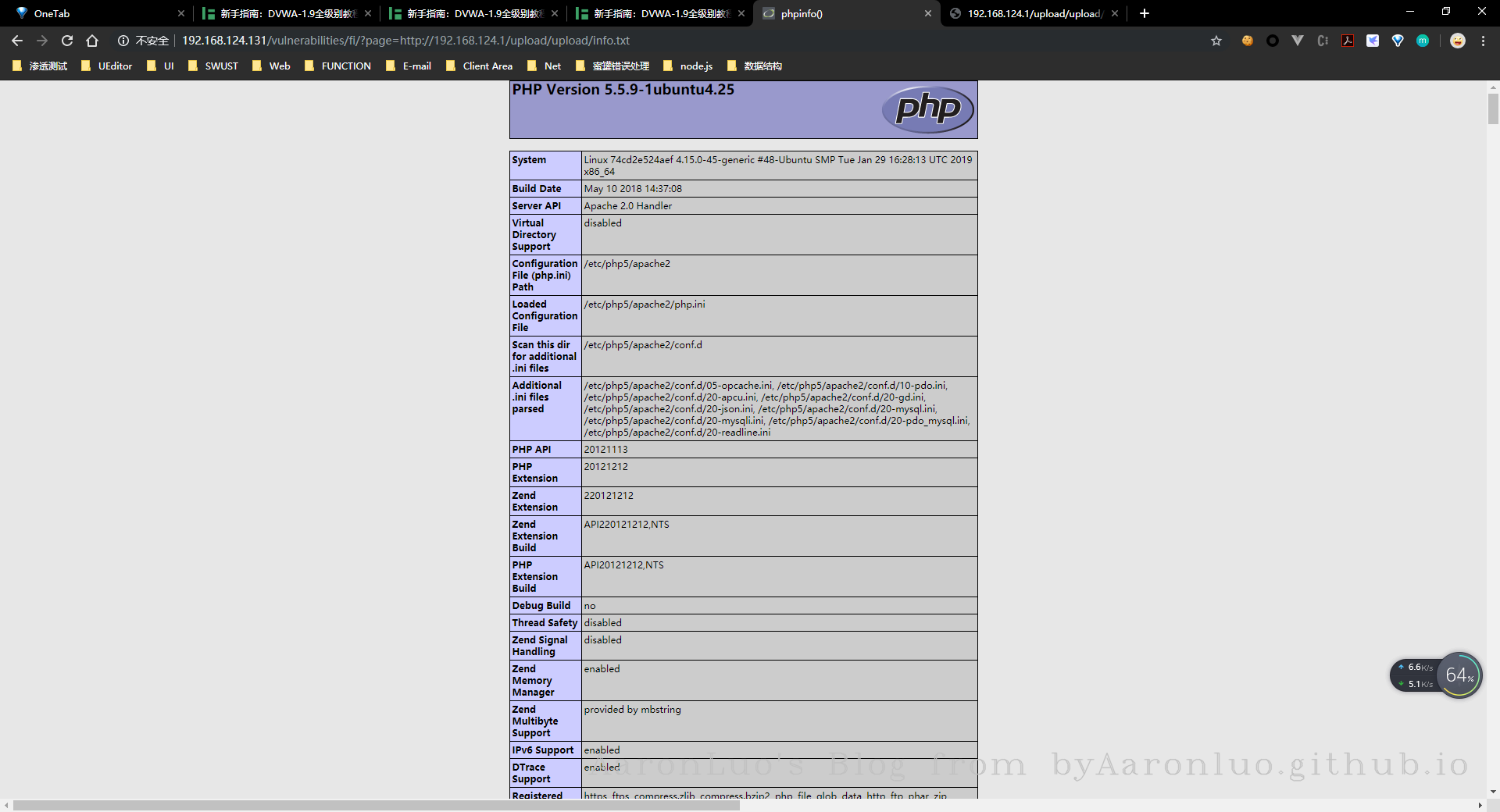
Task: Open the Vue devtools extension icon
Action: (1298, 41)
